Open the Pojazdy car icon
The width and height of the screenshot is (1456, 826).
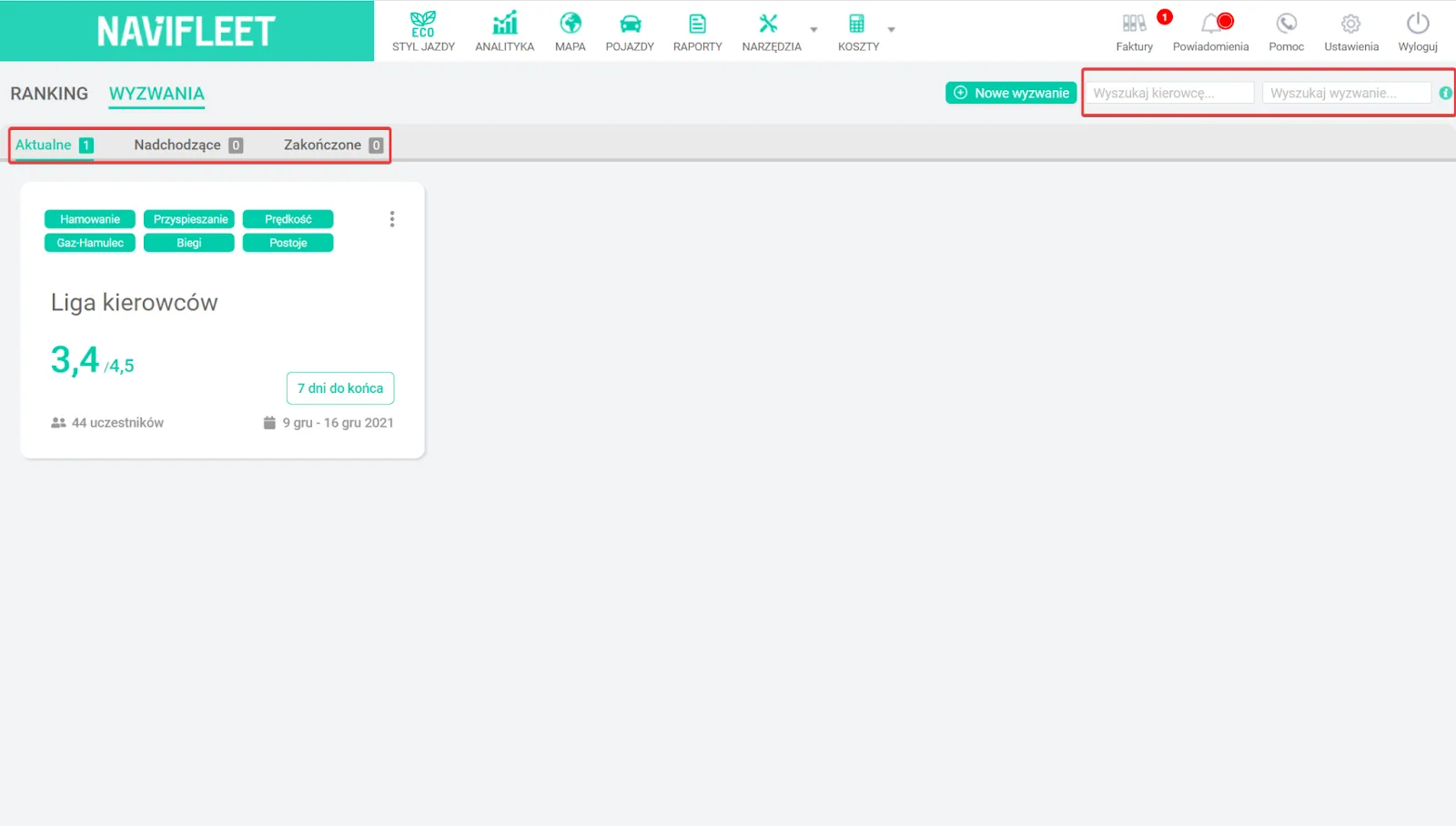pos(630,24)
